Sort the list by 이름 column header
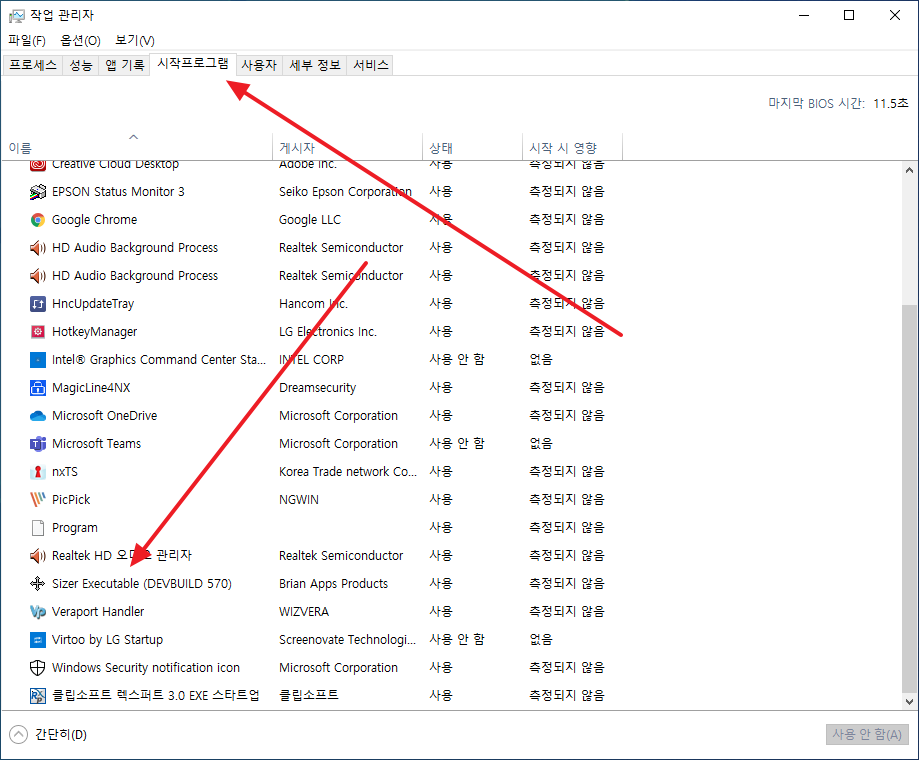The width and height of the screenshot is (919, 760). 137,148
